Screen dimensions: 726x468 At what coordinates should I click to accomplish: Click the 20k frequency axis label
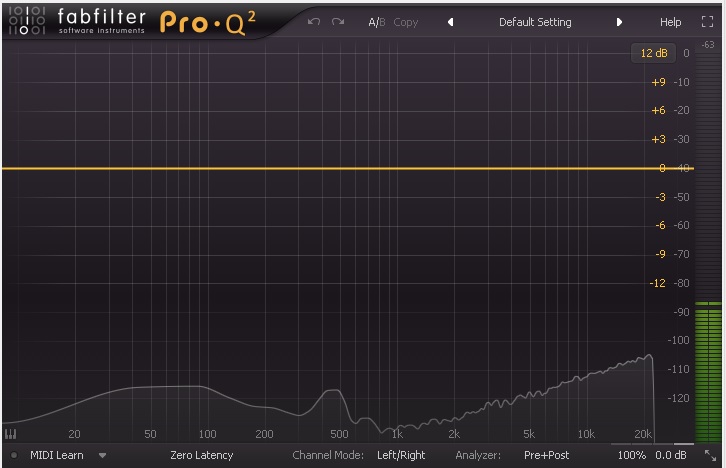(x=643, y=434)
